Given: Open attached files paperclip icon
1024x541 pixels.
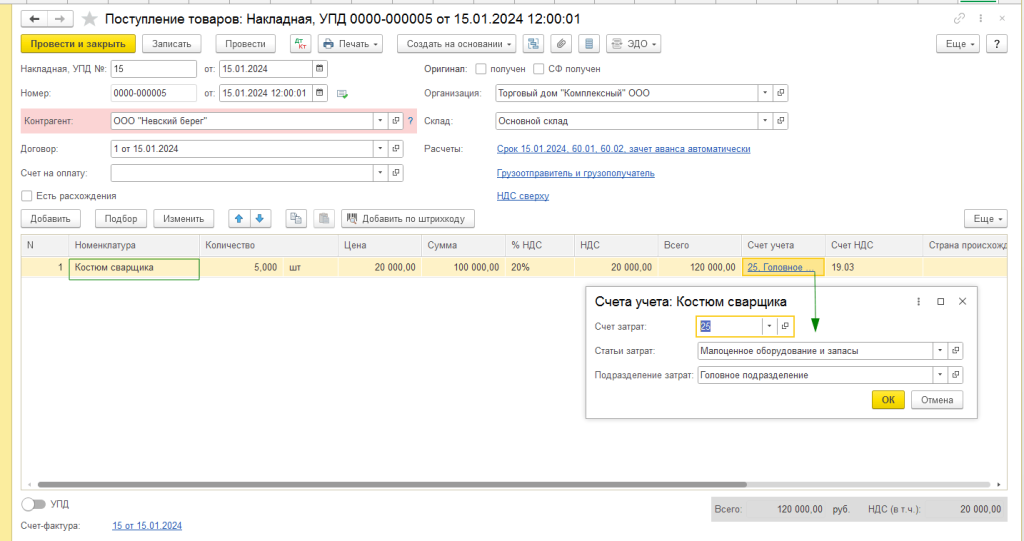Looking at the screenshot, I should coord(561,44).
